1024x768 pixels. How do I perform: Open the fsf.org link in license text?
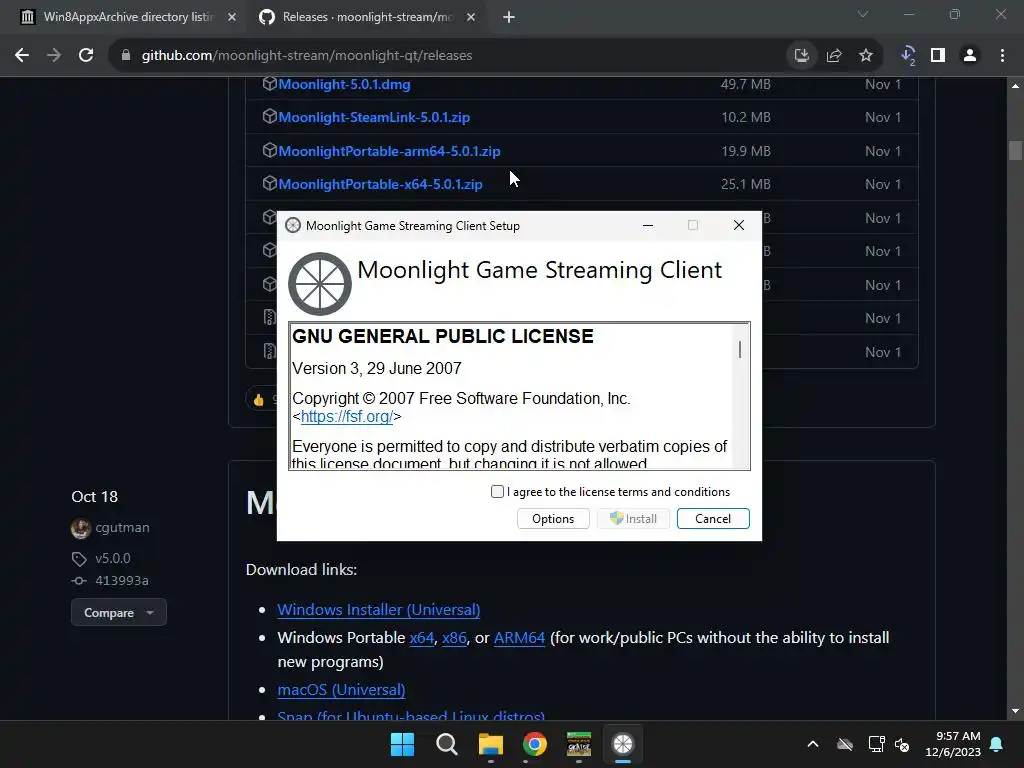(347, 417)
